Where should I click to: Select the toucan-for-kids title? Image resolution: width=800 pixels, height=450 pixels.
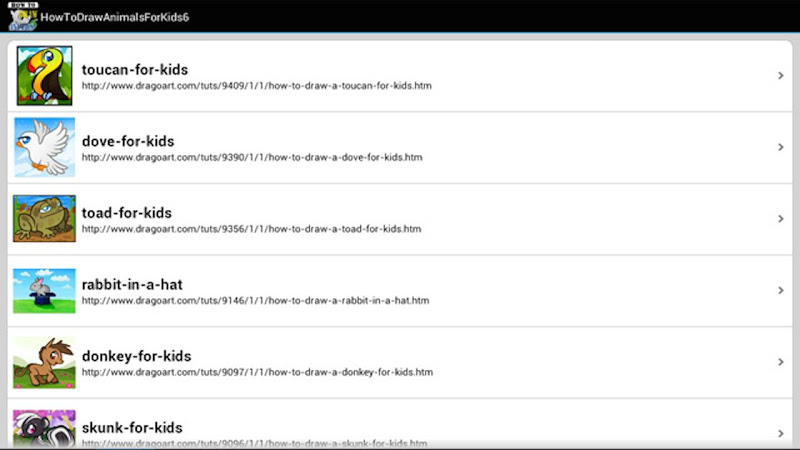coord(135,69)
